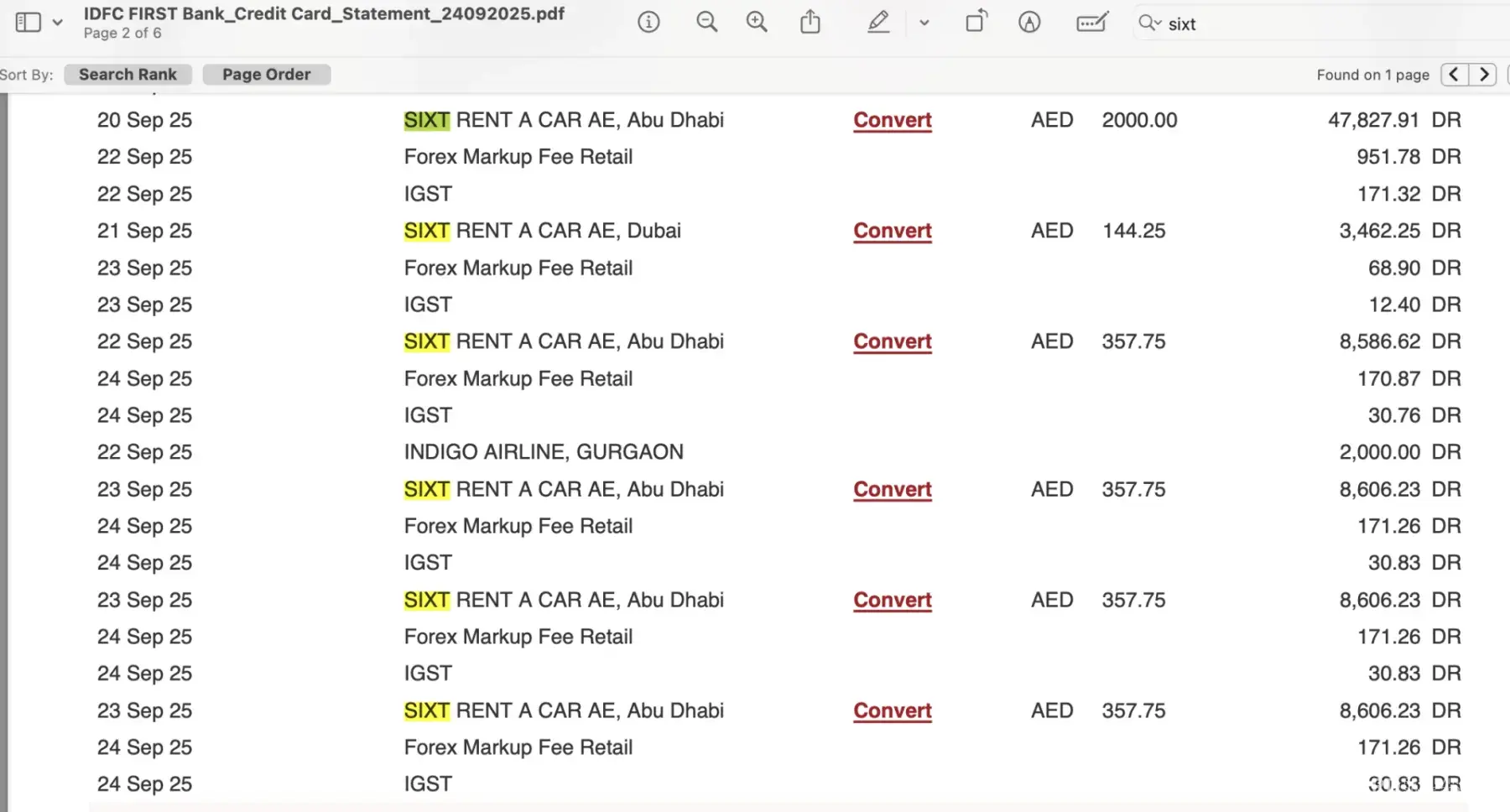Zoom out of the statement
The height and width of the screenshot is (812, 1510).
[706, 23]
